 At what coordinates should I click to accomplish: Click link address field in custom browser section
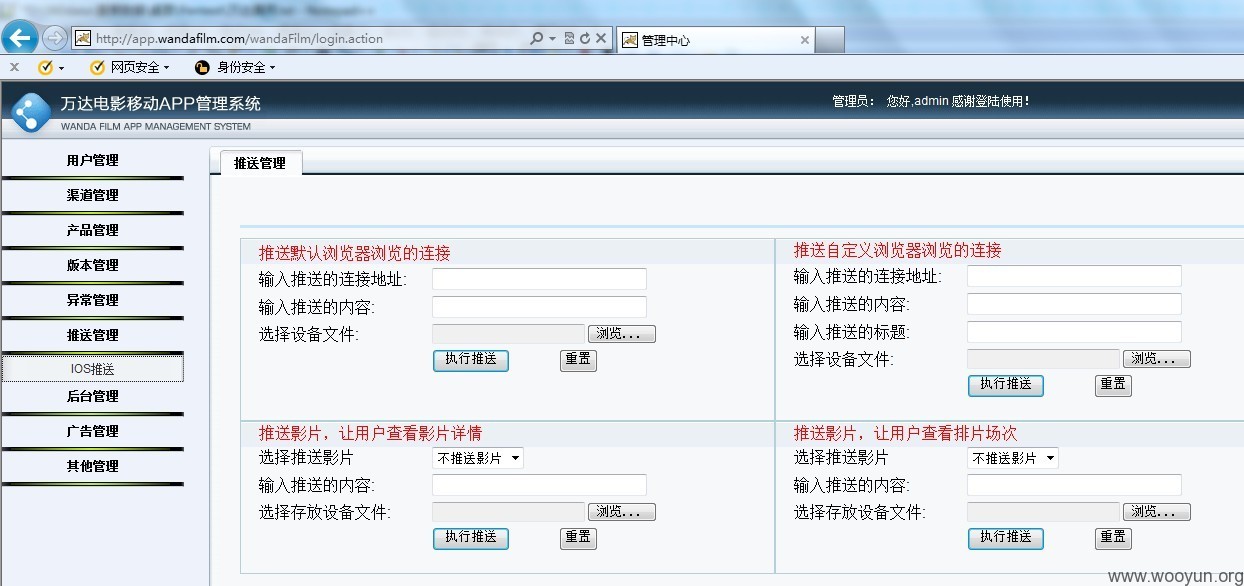1074,276
